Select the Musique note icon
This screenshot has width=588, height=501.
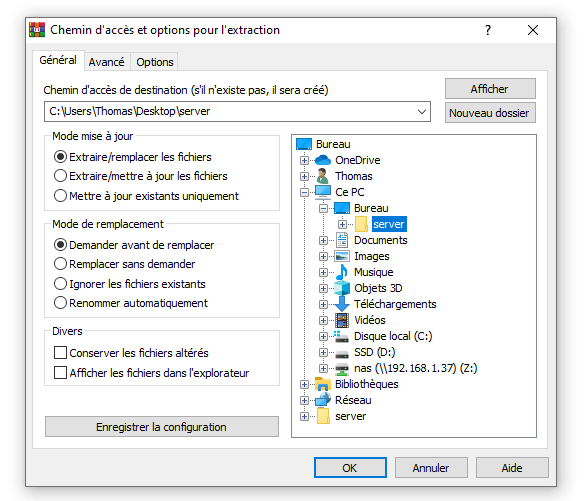[x=342, y=272]
